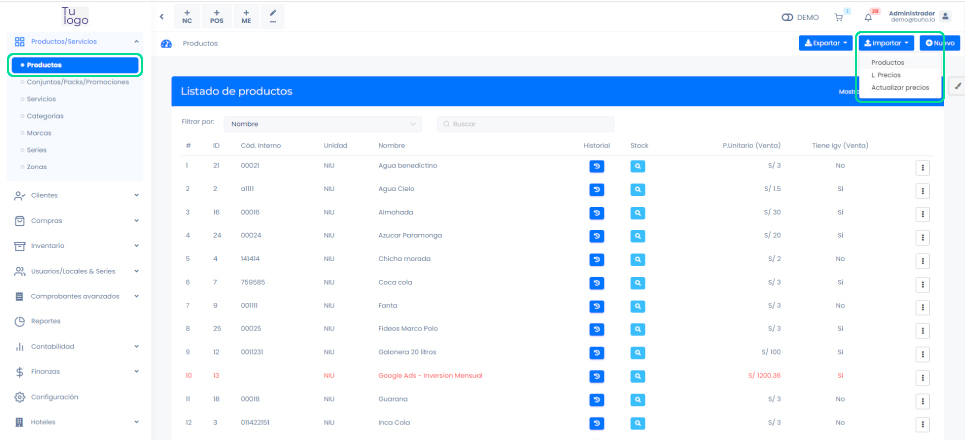The width and height of the screenshot is (965, 440).
Task: Open the dashboard gauge icon in breadcrumb
Action: [x=166, y=44]
